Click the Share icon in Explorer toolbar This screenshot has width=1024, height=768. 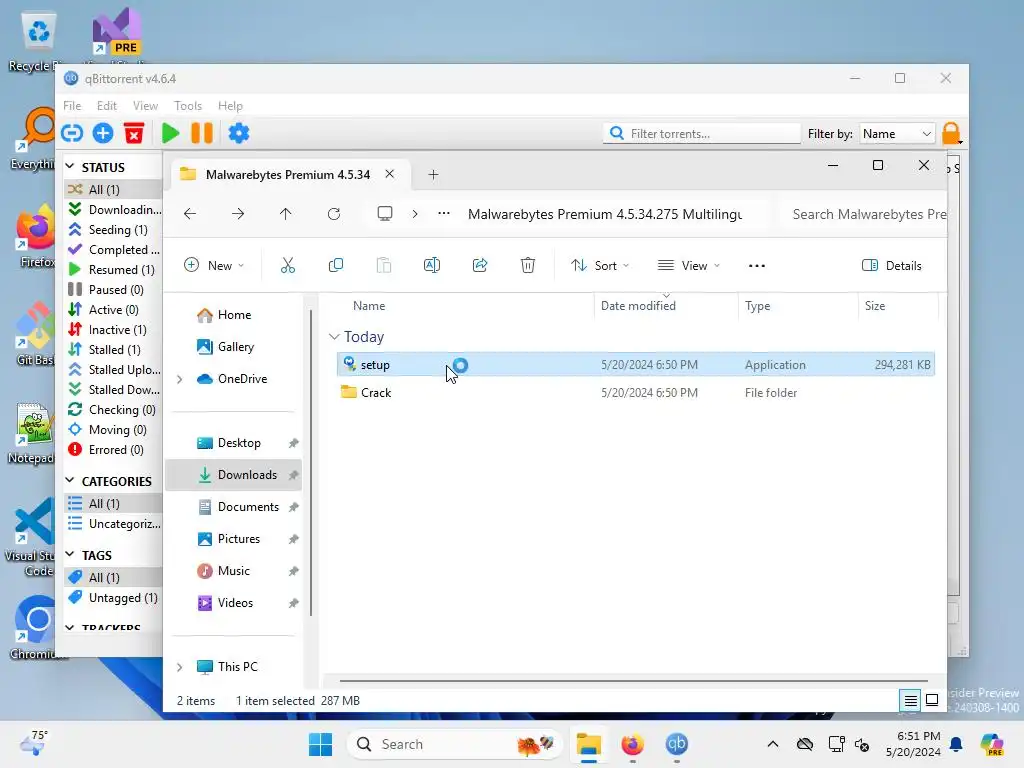pyautogui.click(x=480, y=265)
